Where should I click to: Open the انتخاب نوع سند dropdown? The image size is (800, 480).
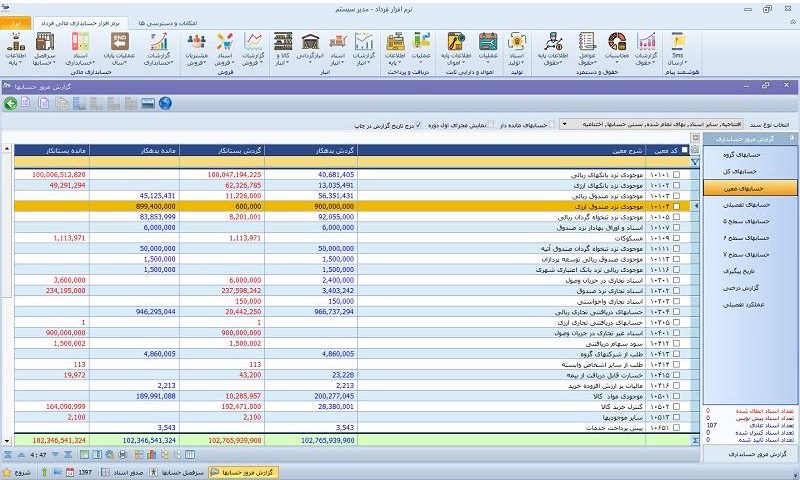562,125
